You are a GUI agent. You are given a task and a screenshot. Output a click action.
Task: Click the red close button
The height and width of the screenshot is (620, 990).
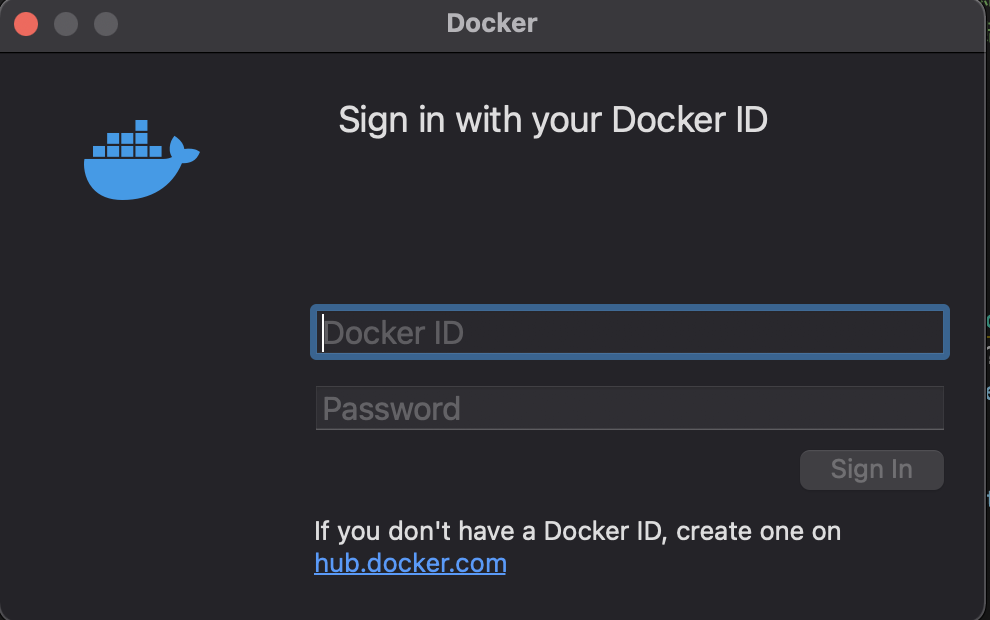pos(25,23)
